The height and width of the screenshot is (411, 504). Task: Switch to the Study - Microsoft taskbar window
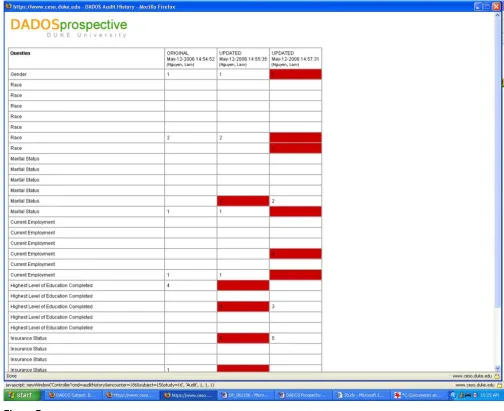click(x=362, y=395)
